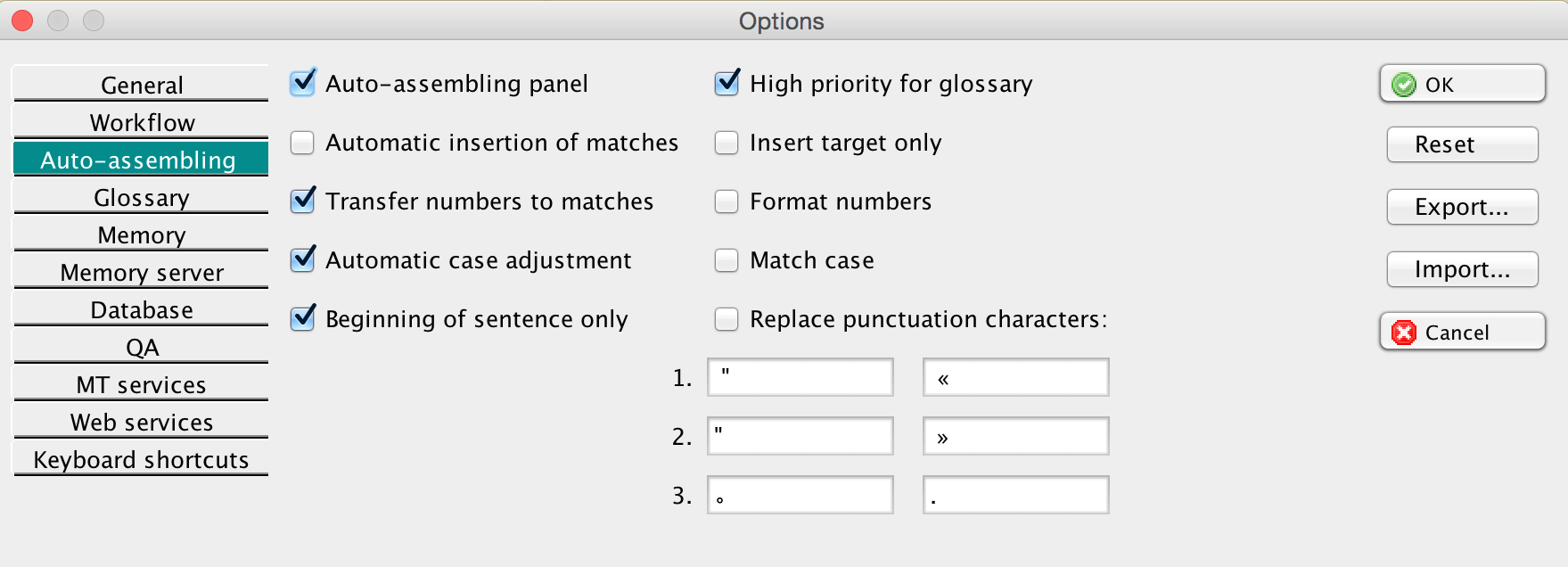1568x567 pixels.
Task: Close the Options window with red button
Action: click(22, 20)
